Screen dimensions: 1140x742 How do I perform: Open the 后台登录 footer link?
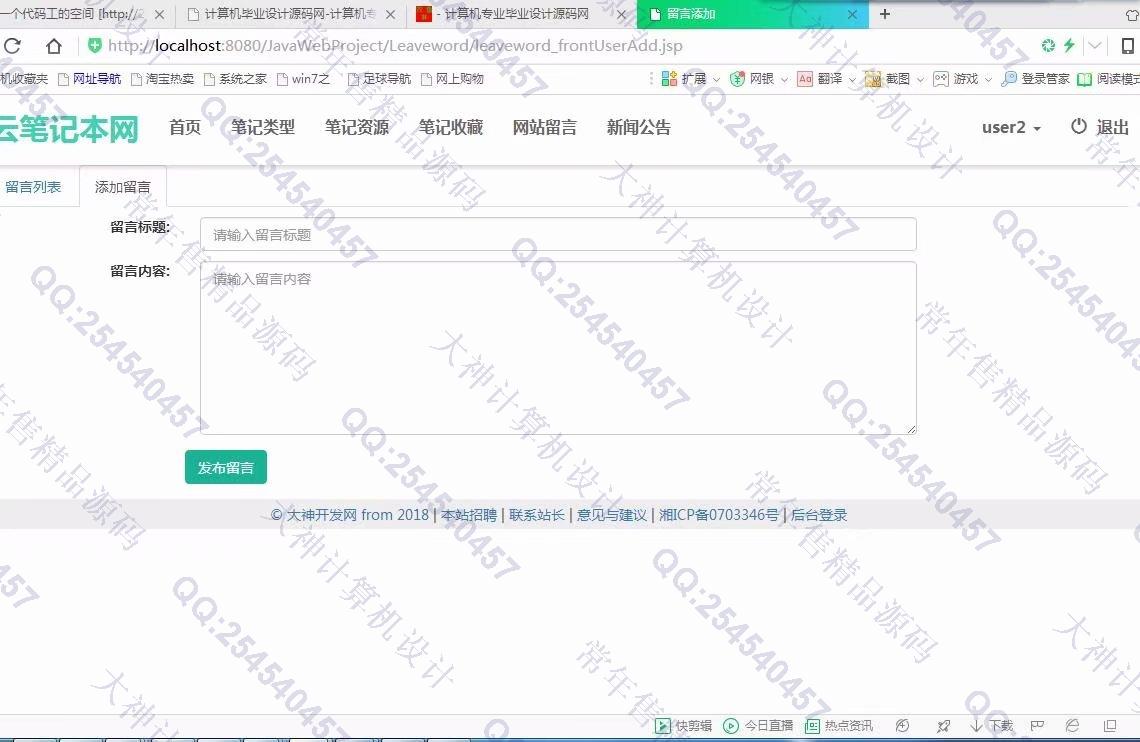819,515
